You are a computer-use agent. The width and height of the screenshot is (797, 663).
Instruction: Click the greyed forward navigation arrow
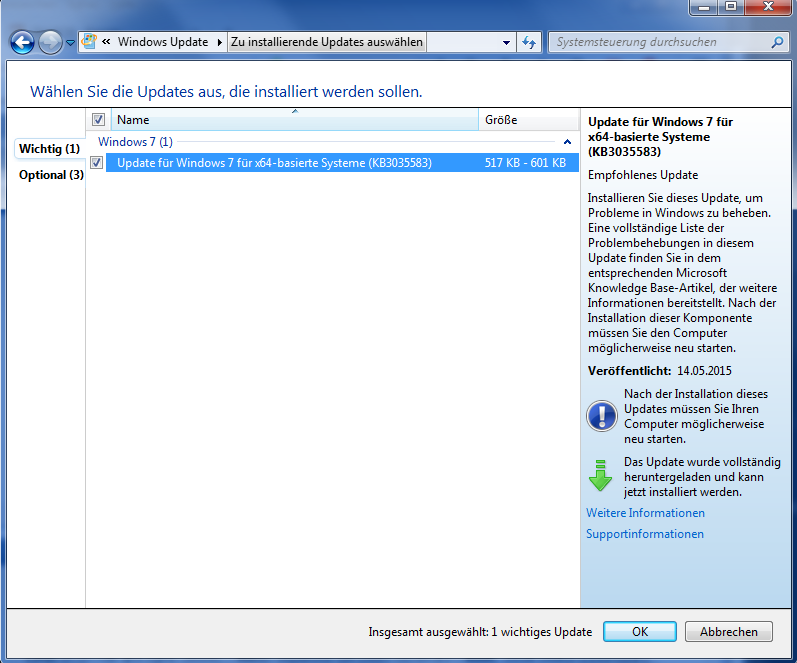coord(50,42)
